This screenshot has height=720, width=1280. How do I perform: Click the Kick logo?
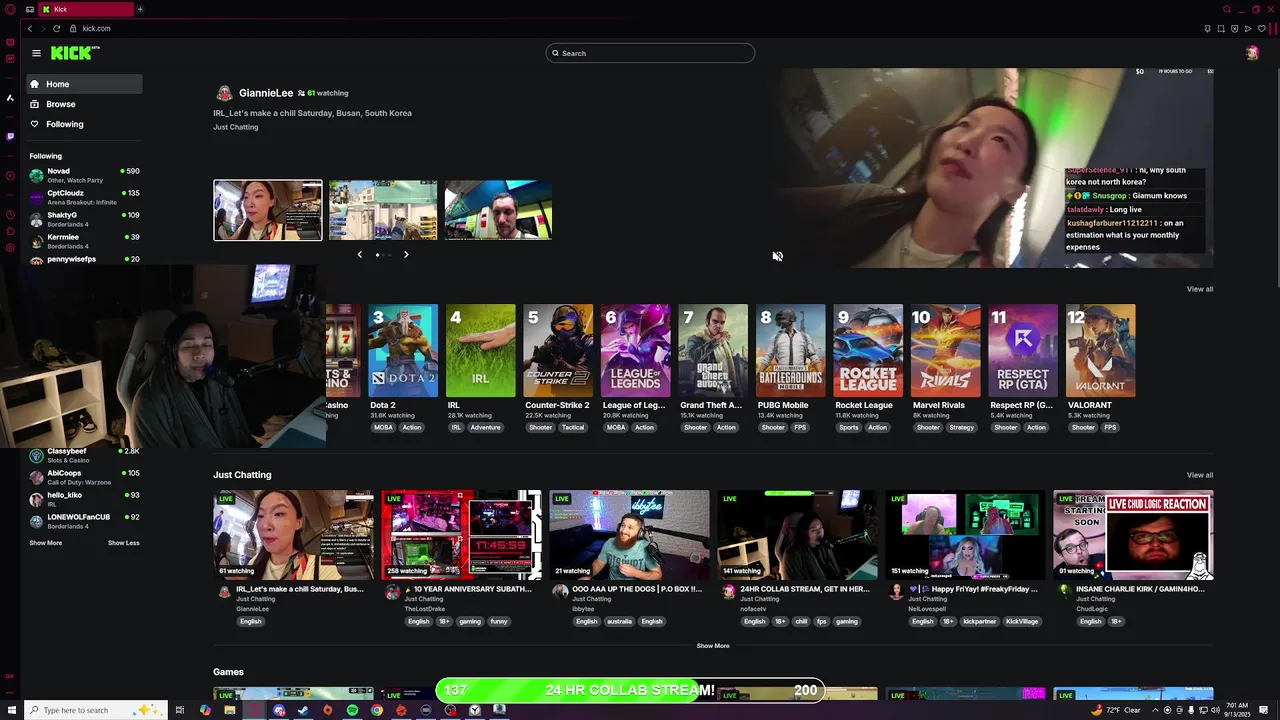pos(75,53)
